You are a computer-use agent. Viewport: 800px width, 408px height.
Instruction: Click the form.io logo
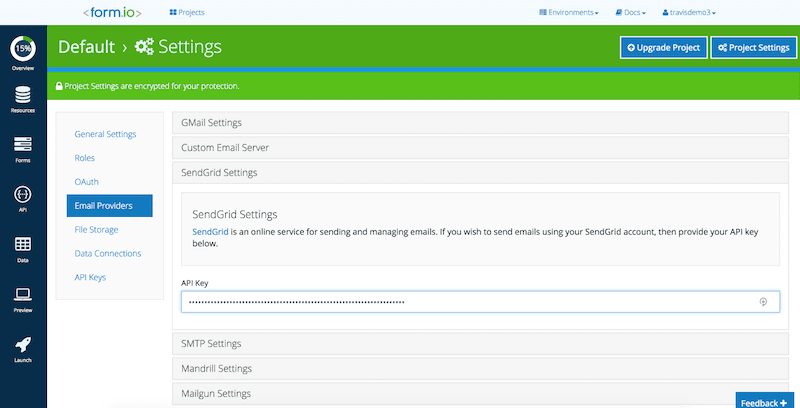coord(113,12)
